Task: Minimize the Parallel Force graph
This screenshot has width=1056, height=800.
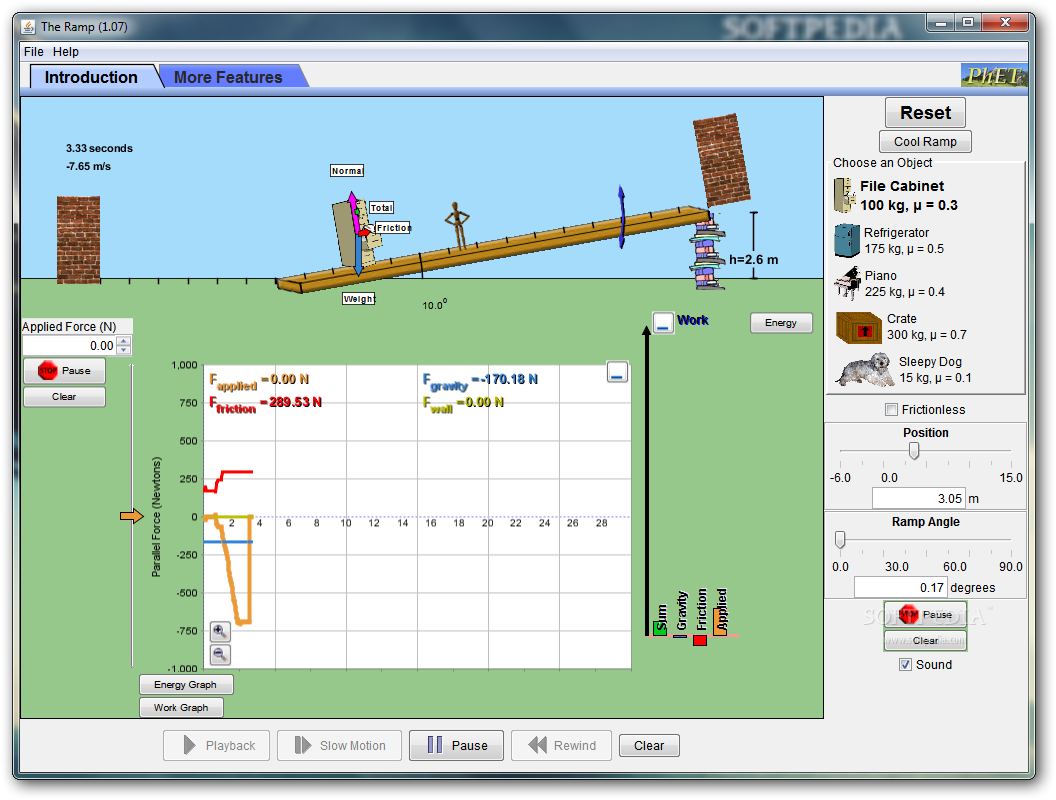Action: point(617,372)
